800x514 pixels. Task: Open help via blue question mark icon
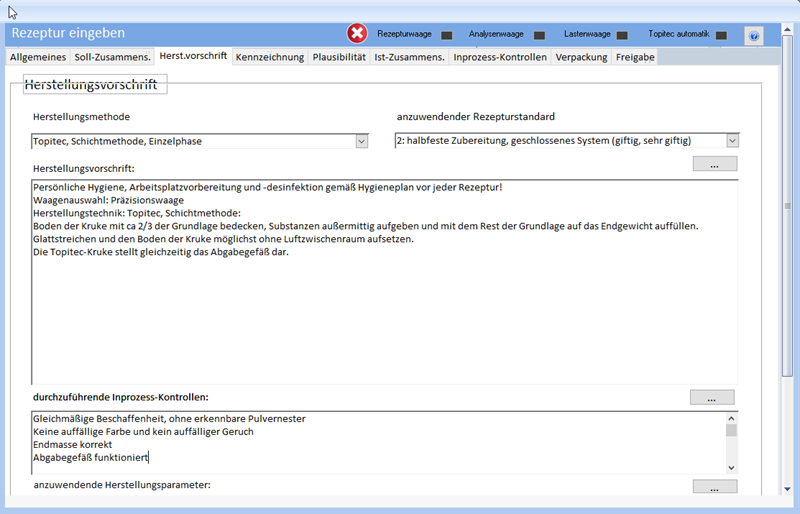(754, 36)
